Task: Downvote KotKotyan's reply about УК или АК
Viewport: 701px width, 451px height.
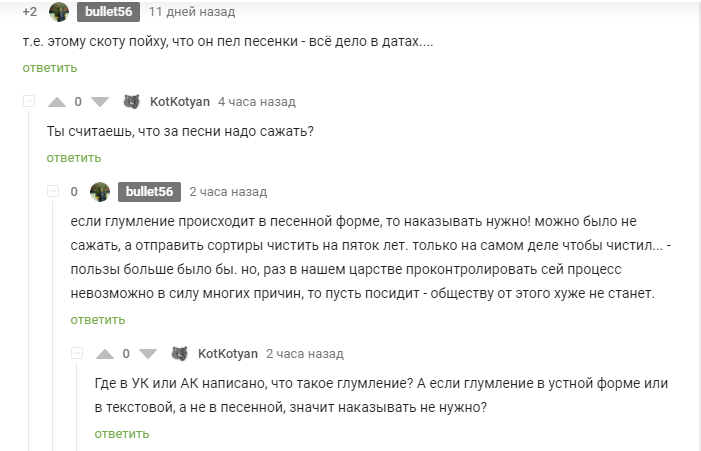Action: point(147,354)
